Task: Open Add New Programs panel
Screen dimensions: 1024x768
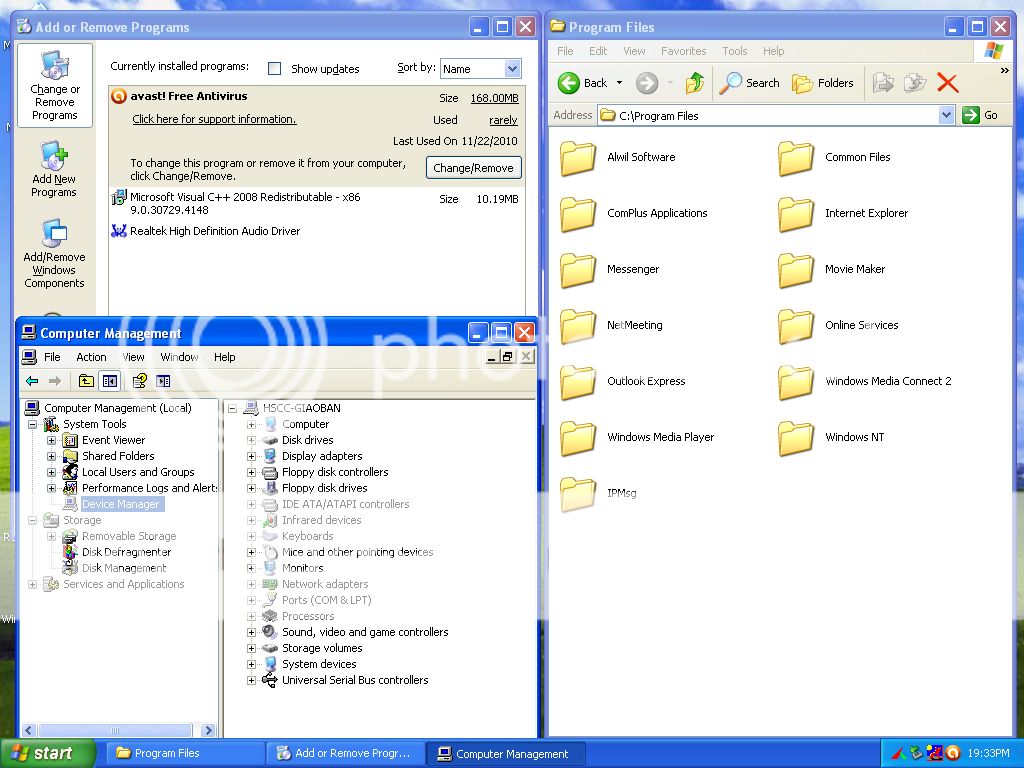Action: [x=54, y=169]
